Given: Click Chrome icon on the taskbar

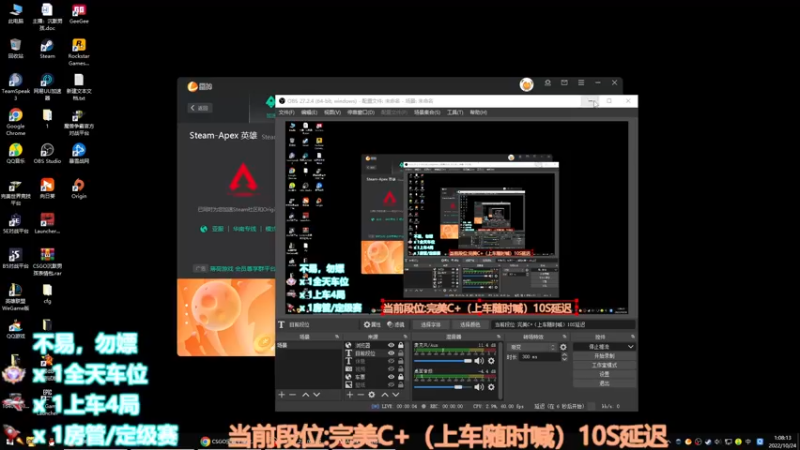Looking at the screenshot, I should click(x=205, y=441).
